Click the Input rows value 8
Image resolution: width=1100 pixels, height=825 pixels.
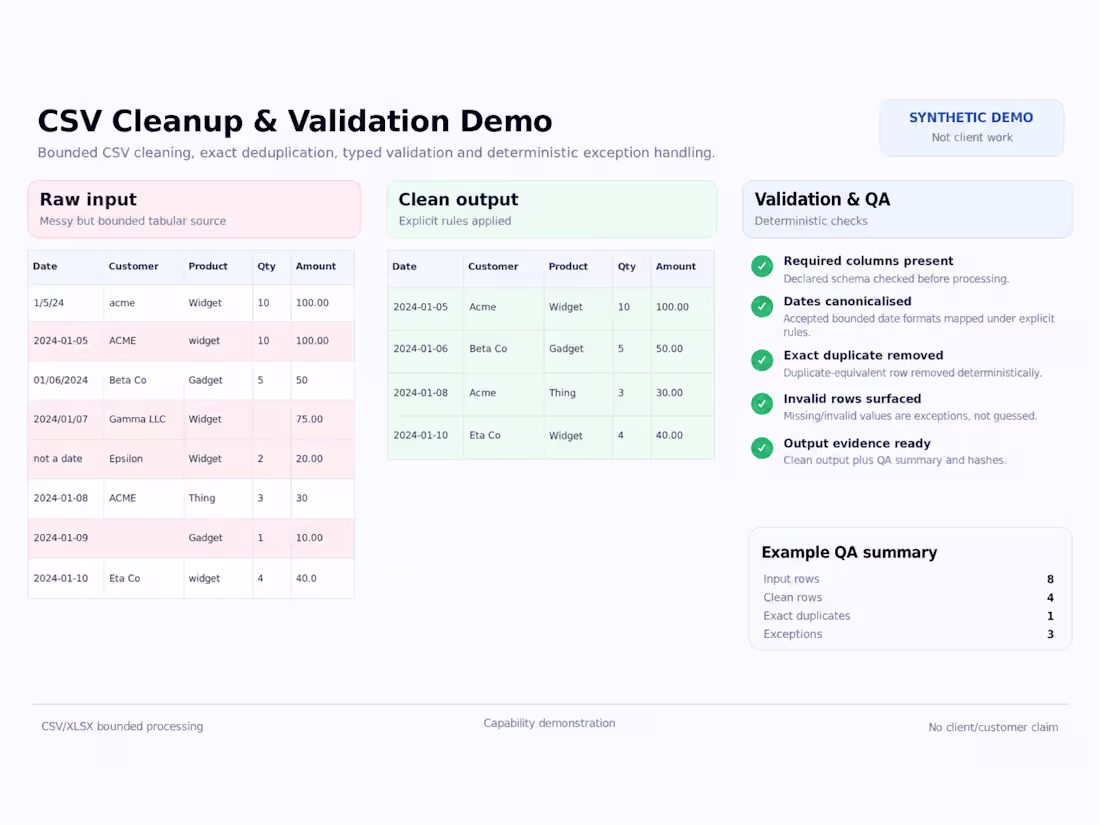(1050, 579)
